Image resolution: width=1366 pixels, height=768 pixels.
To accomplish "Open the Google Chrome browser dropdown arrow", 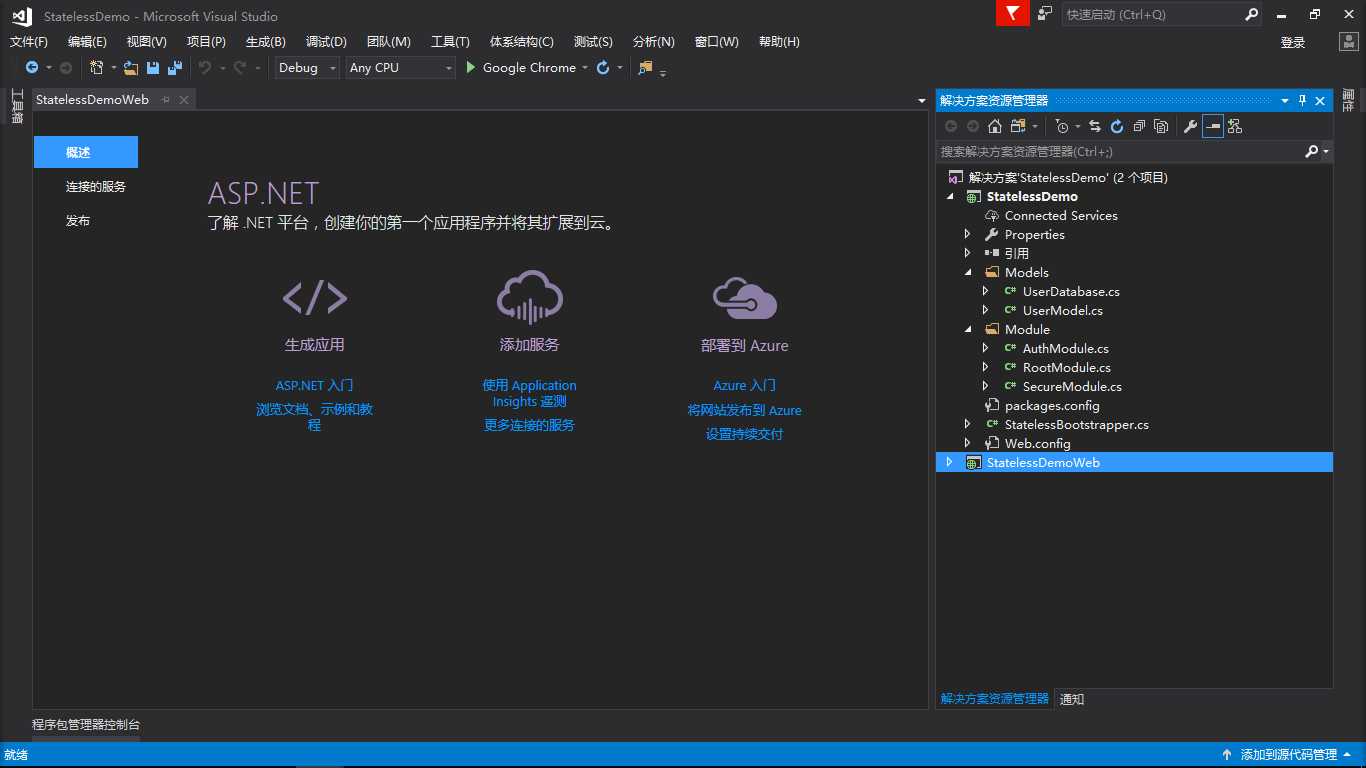I will coord(585,68).
